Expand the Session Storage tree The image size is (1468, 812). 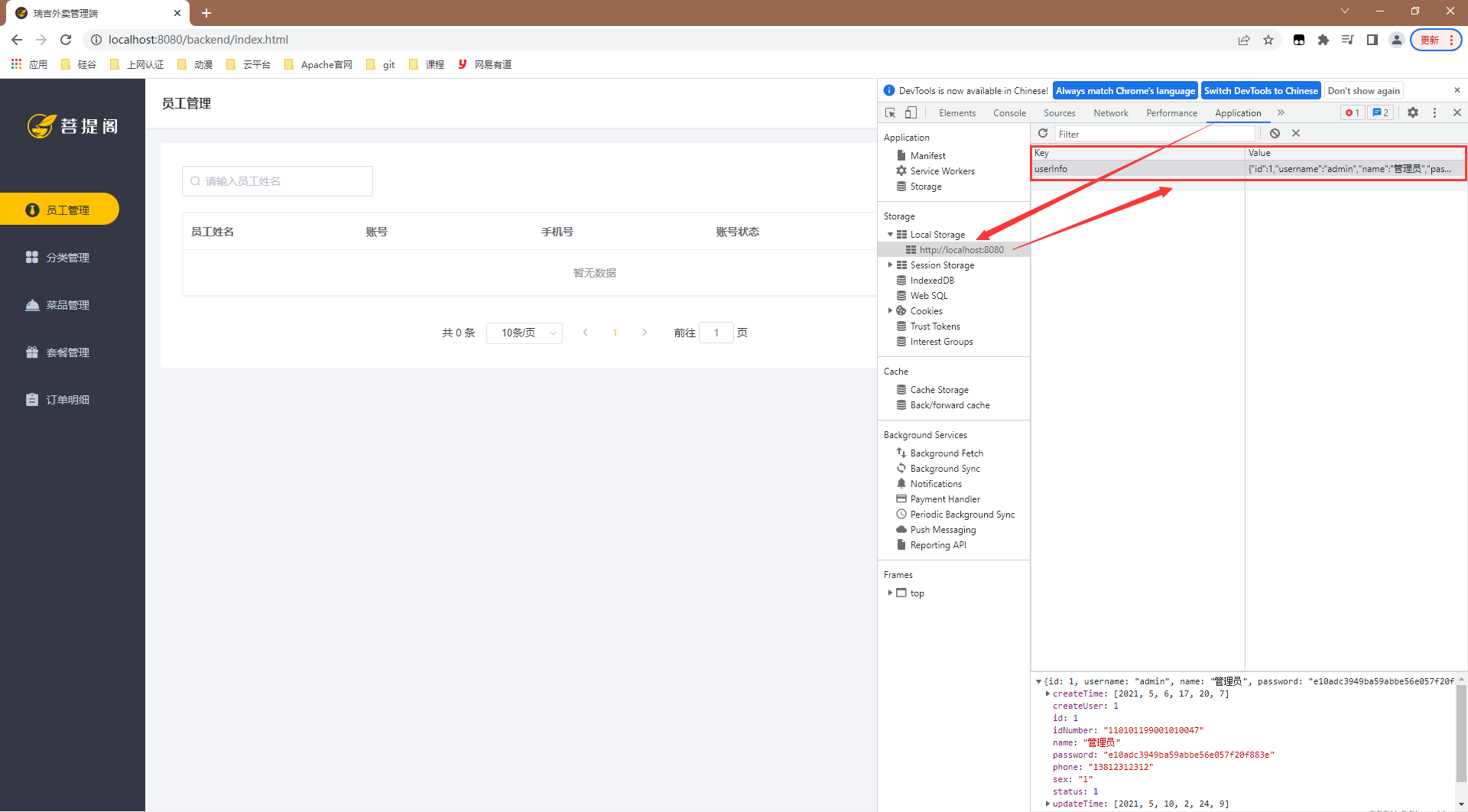click(x=890, y=265)
